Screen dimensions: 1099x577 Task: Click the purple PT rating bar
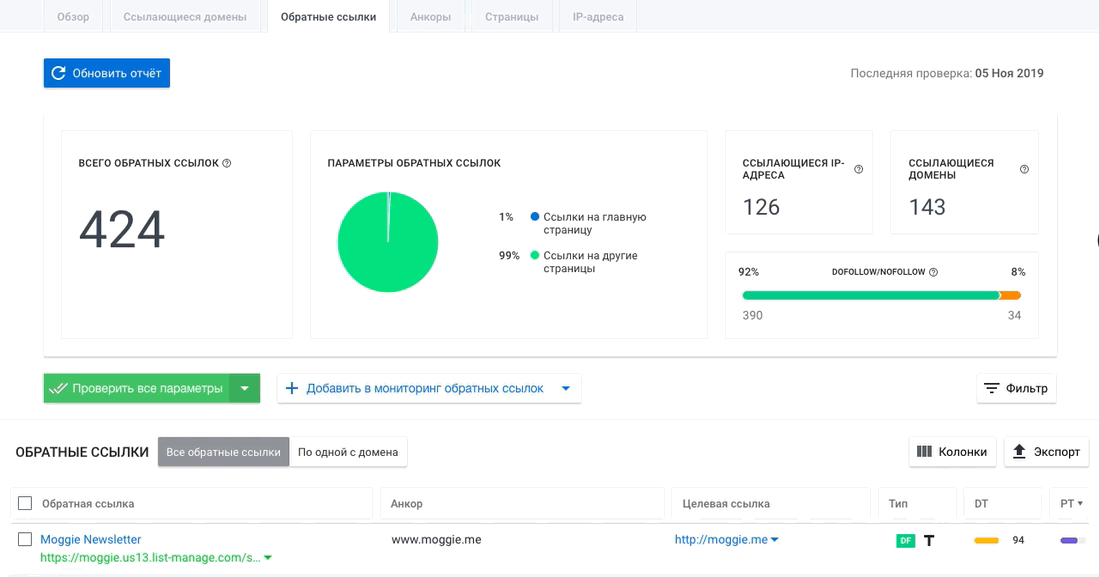[1069, 541]
